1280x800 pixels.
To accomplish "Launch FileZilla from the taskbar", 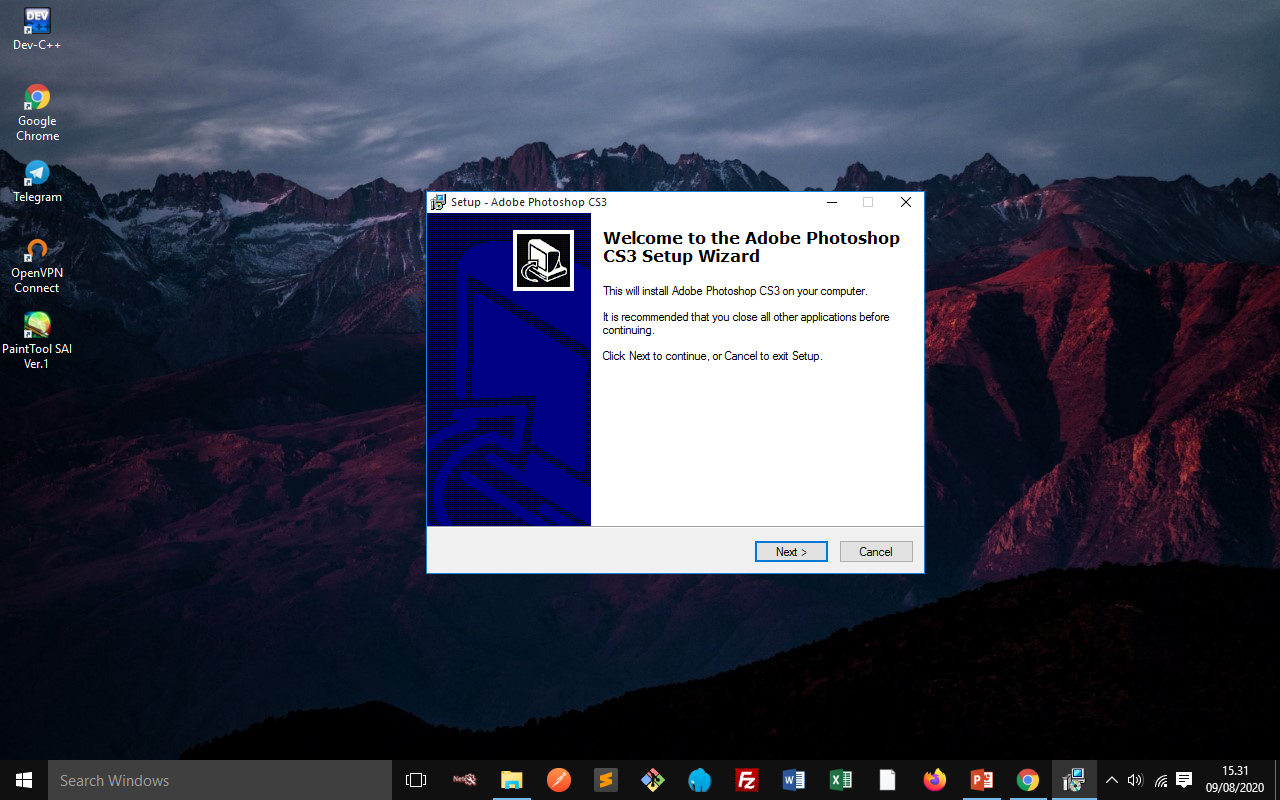I will click(746, 780).
